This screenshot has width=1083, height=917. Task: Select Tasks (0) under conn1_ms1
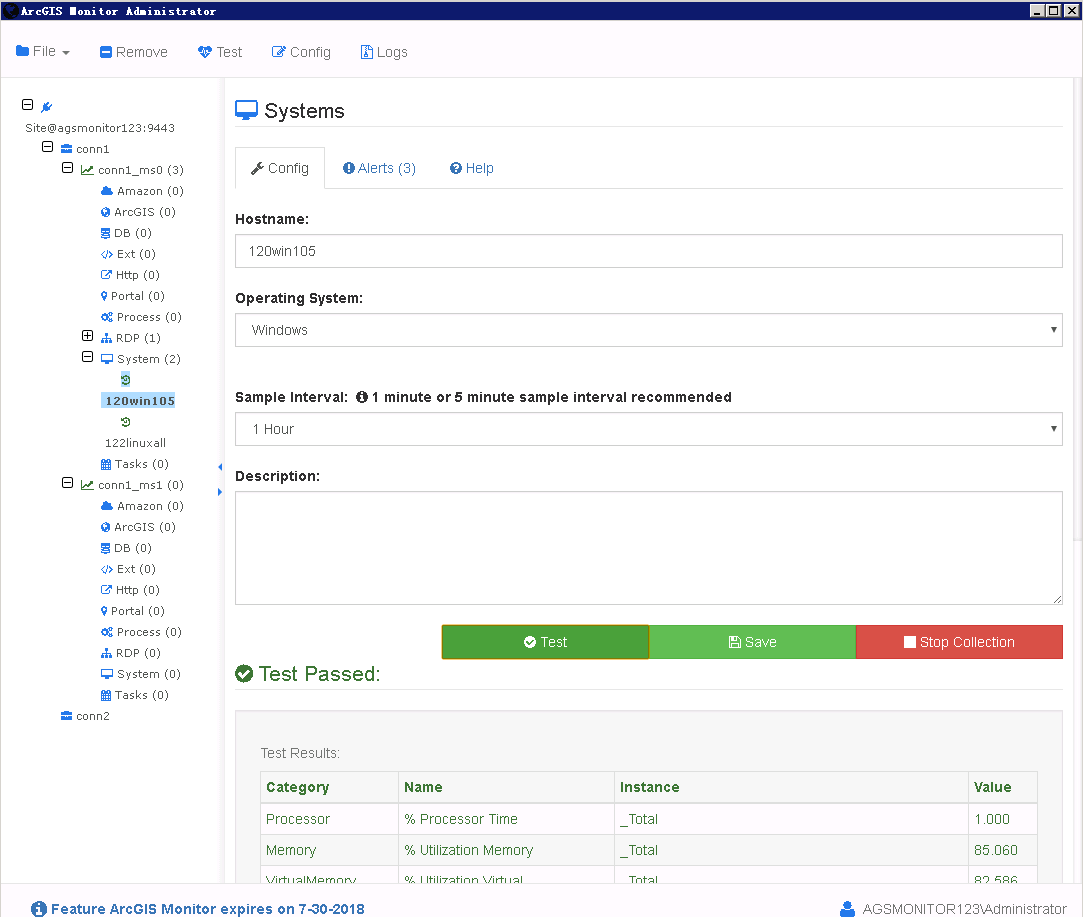142,695
